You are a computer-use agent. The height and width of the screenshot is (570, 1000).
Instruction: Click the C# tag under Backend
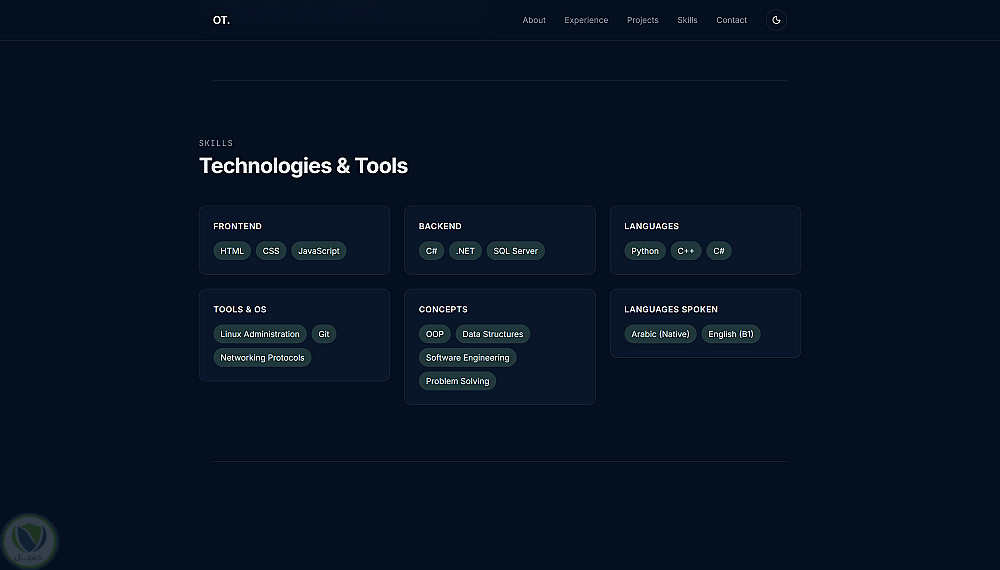(432, 251)
